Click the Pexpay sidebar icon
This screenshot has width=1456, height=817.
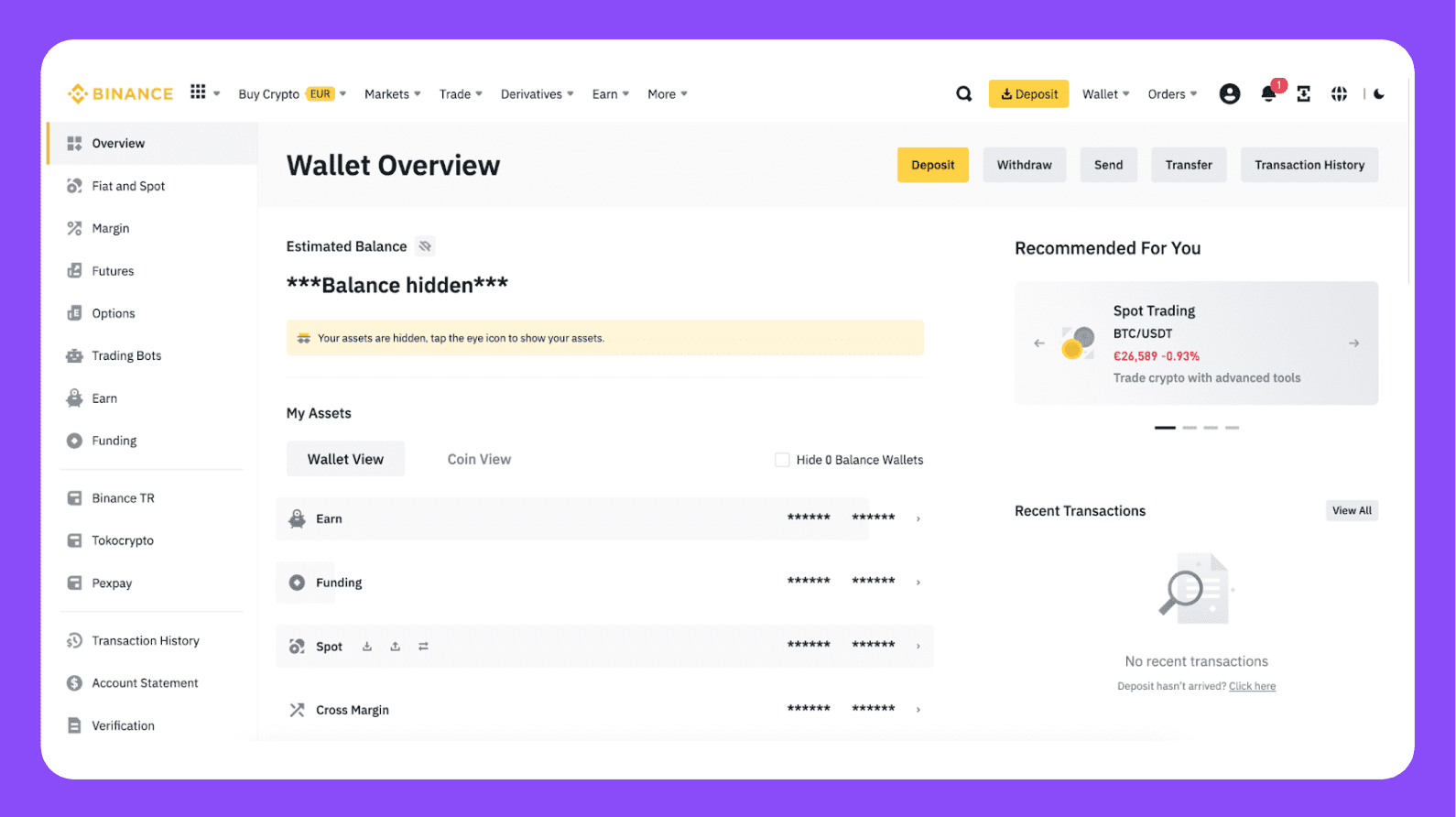[x=74, y=583]
